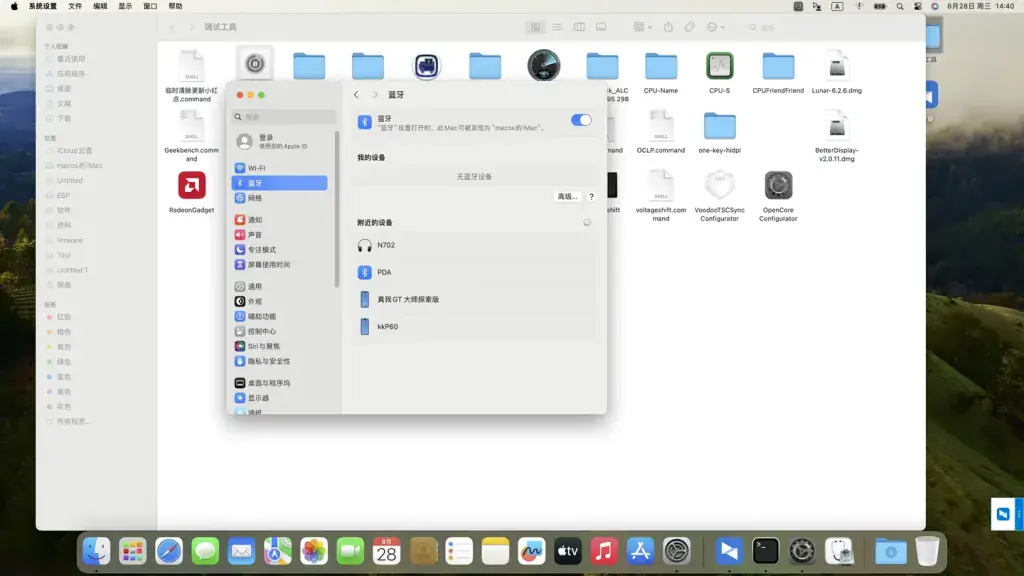Image resolution: width=1024 pixels, height=576 pixels.
Task: Select the N702 headphones device
Action: tap(475, 246)
